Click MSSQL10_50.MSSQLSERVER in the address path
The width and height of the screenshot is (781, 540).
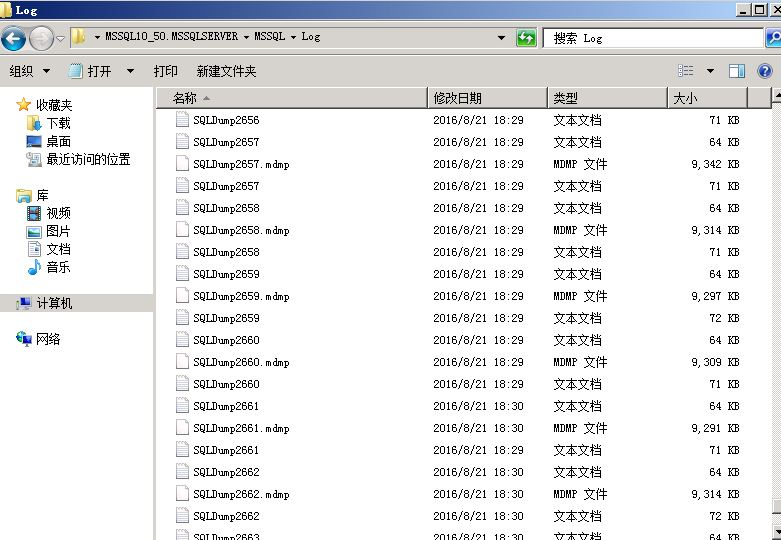click(x=171, y=37)
